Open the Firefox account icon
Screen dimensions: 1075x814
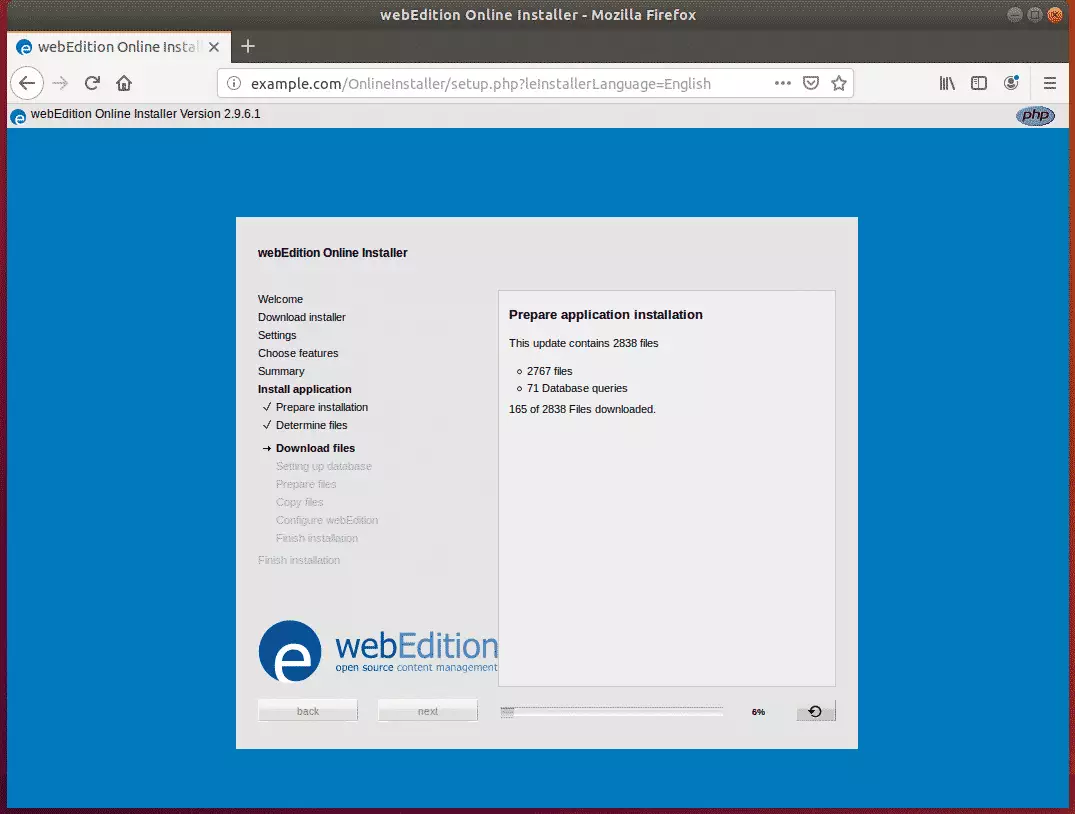(1011, 84)
